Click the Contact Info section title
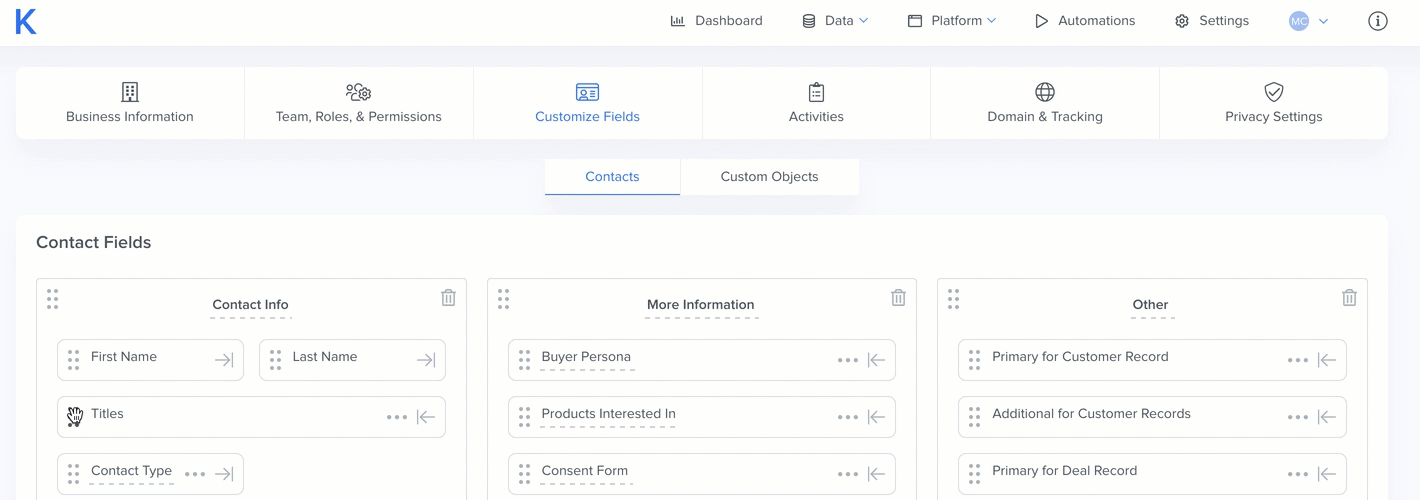Image resolution: width=1420 pixels, height=500 pixels. pyautogui.click(x=250, y=305)
